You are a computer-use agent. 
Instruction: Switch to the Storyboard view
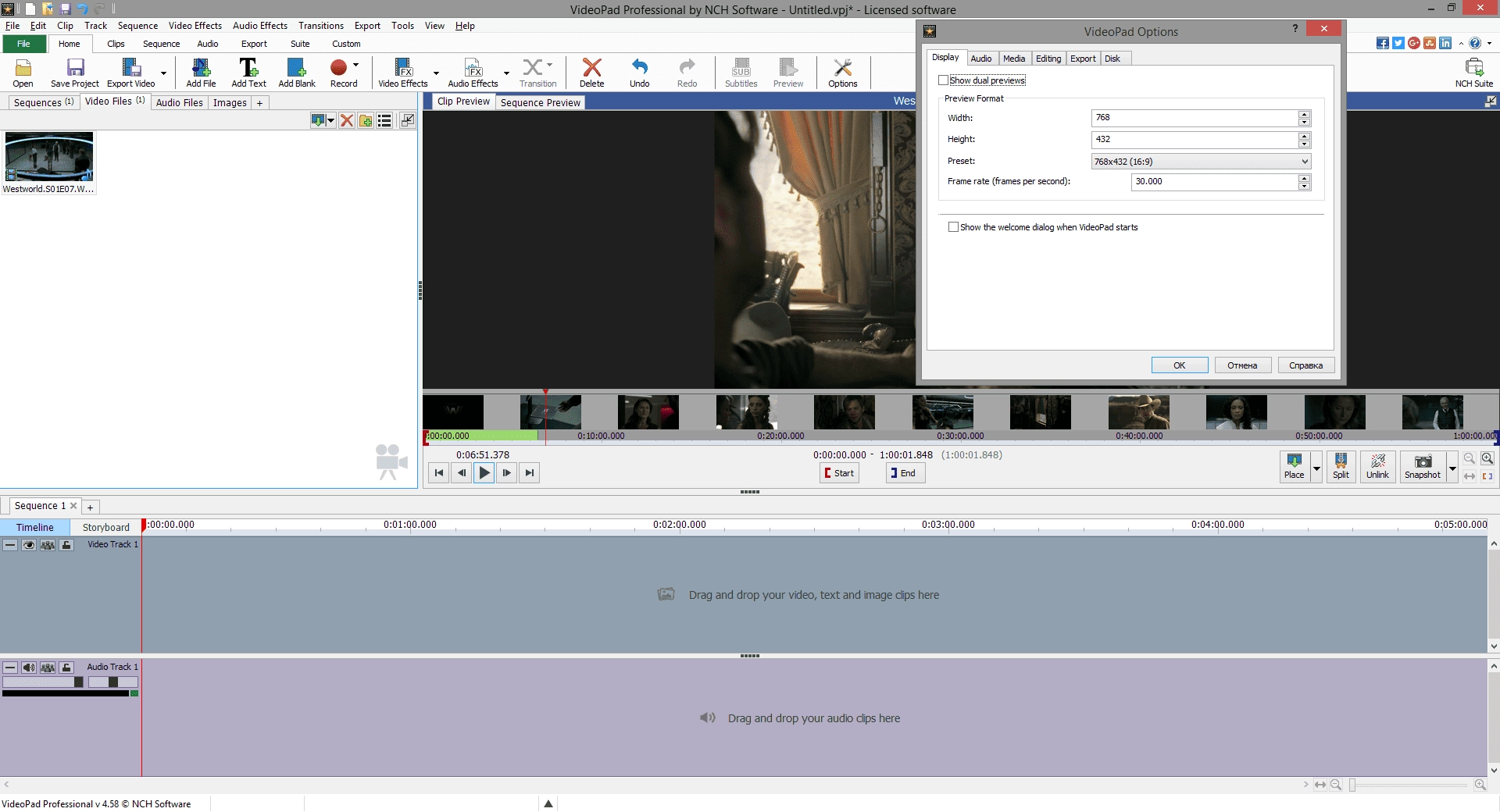point(105,527)
